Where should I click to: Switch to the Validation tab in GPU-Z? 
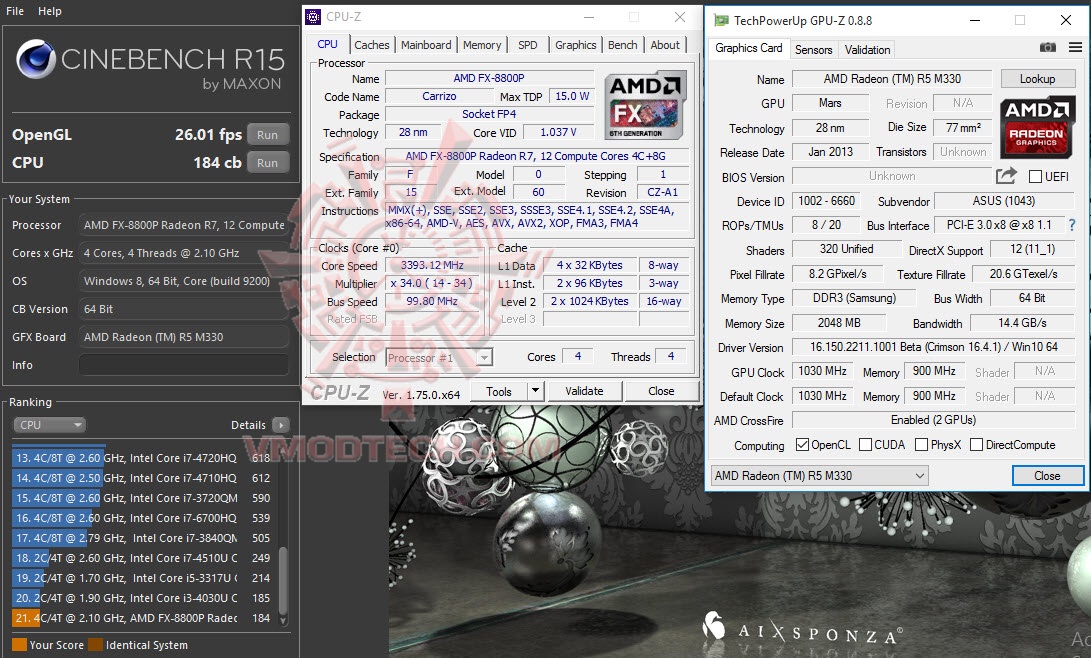click(867, 49)
